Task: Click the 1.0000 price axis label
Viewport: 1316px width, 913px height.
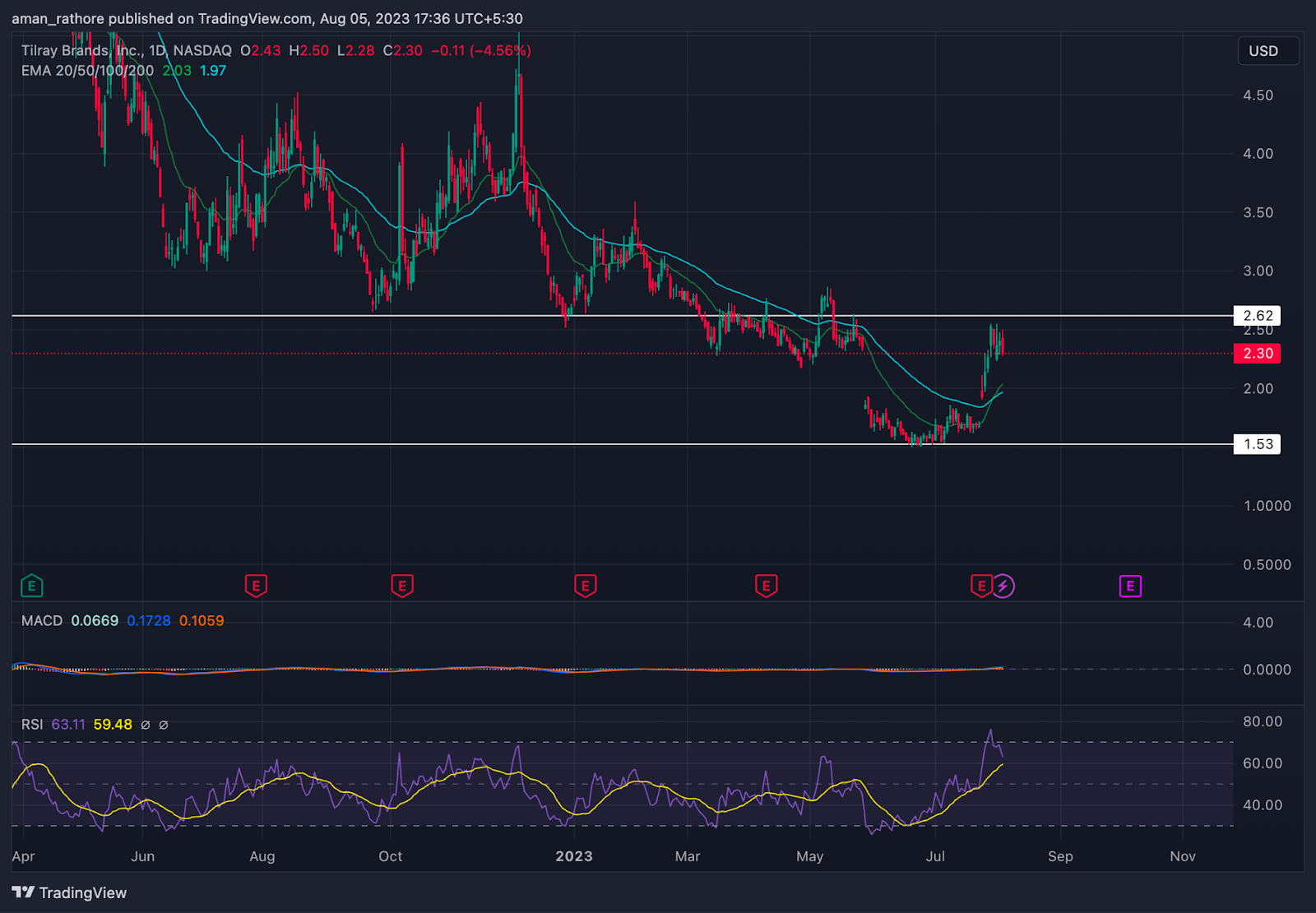Action: click(1267, 506)
